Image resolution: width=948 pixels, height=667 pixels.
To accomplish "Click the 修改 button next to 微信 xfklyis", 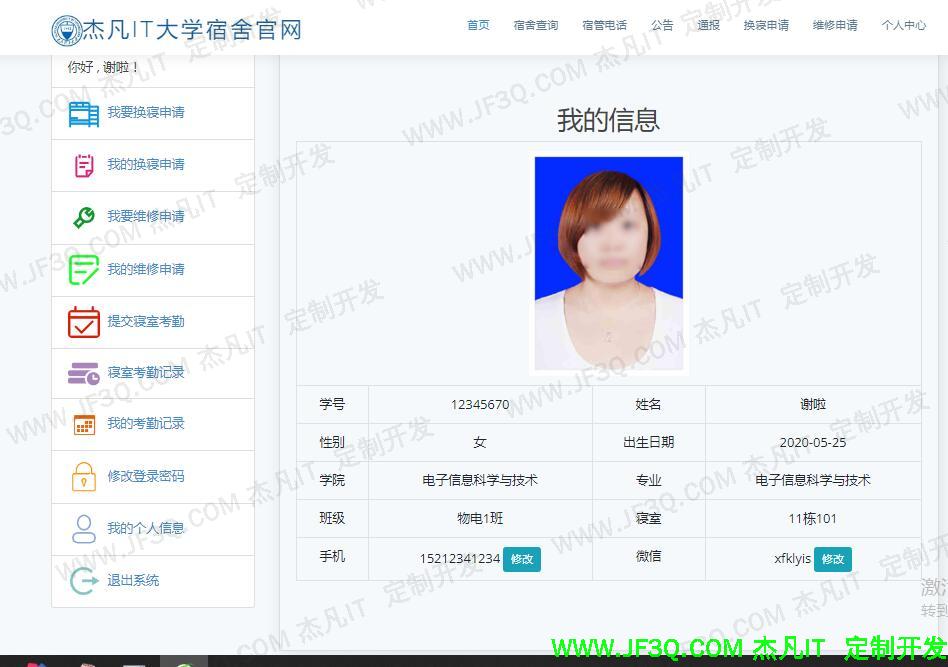I will click(x=833, y=560).
